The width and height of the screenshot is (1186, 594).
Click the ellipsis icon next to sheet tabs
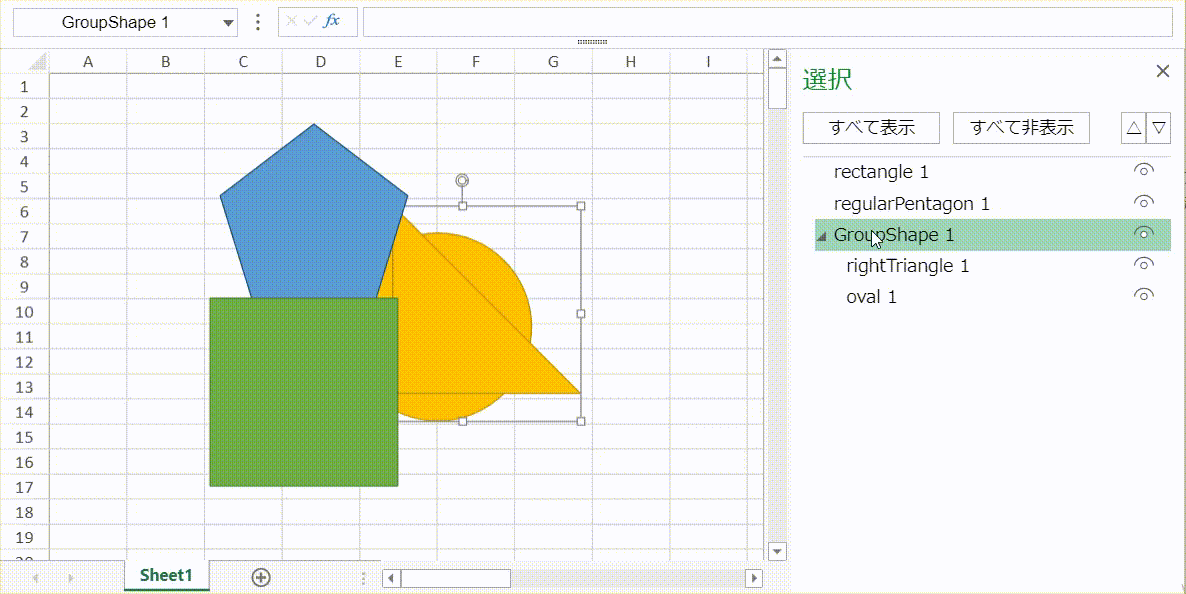363,578
